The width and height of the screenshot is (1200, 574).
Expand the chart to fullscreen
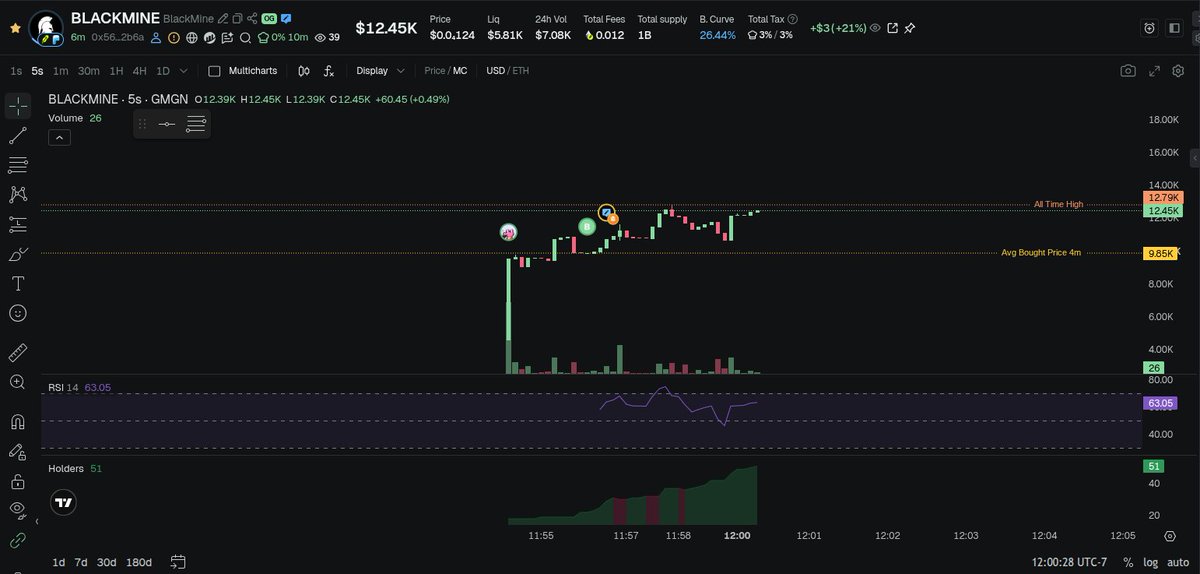pos(1153,71)
